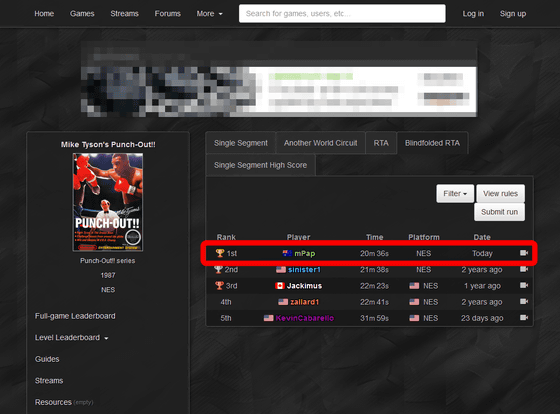
Task: Click the Log in link
Action: [473, 14]
